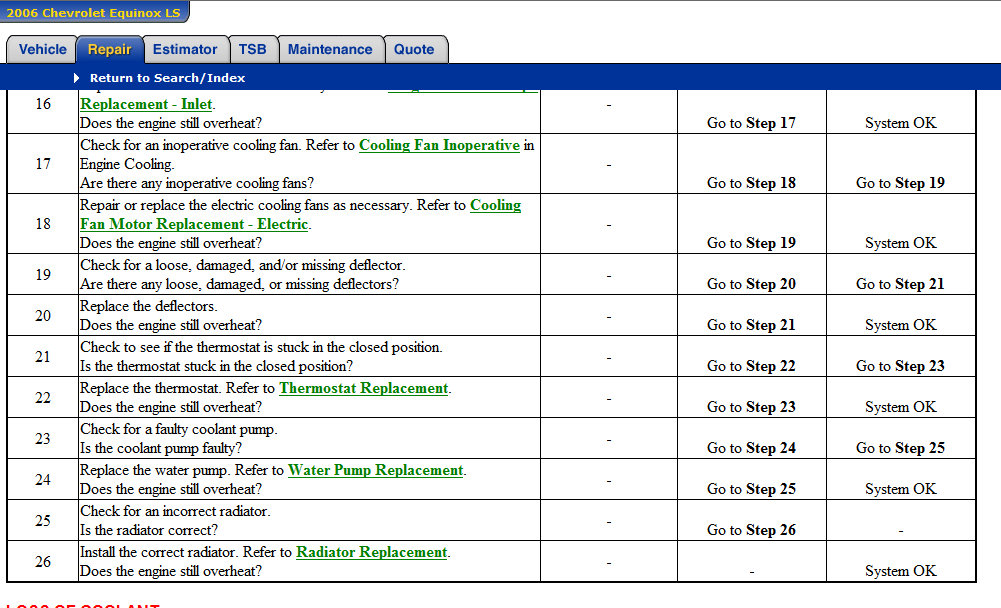
Task: Click 'Replace the deflectors.' text
Action: [149, 306]
